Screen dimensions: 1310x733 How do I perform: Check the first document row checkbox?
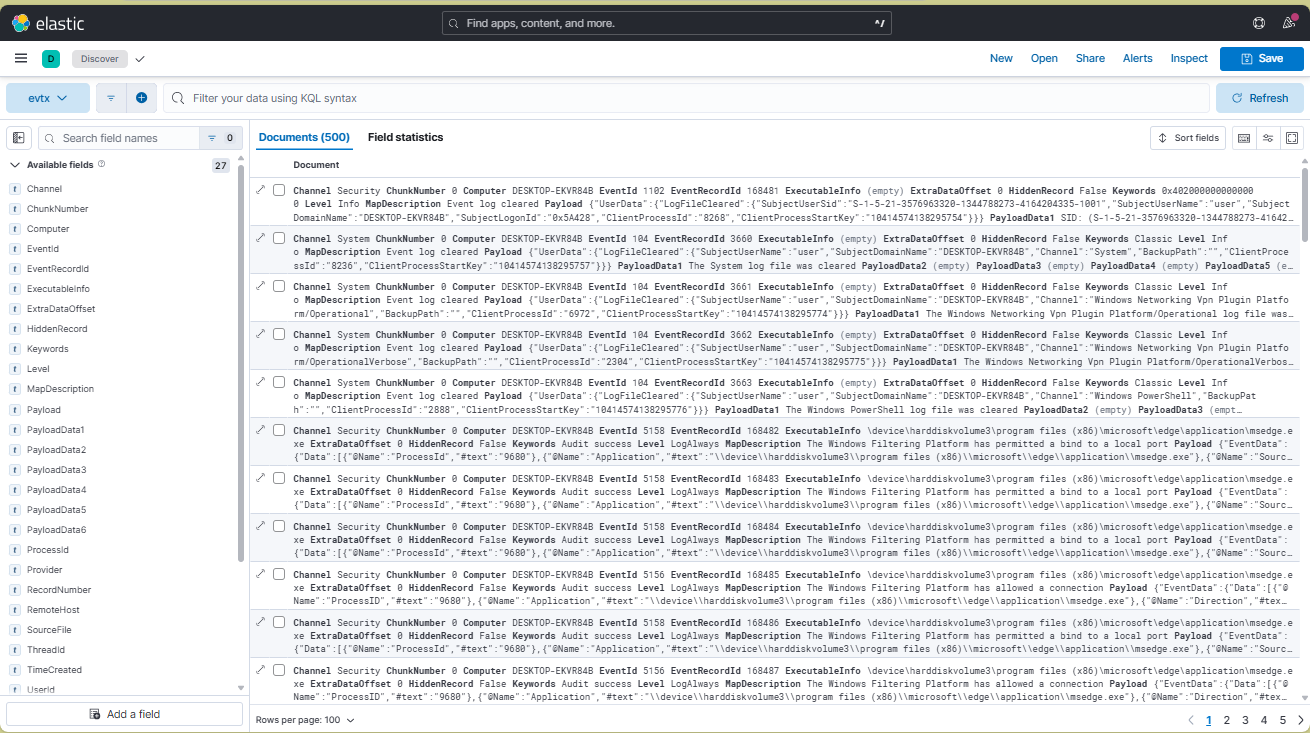[x=279, y=190]
